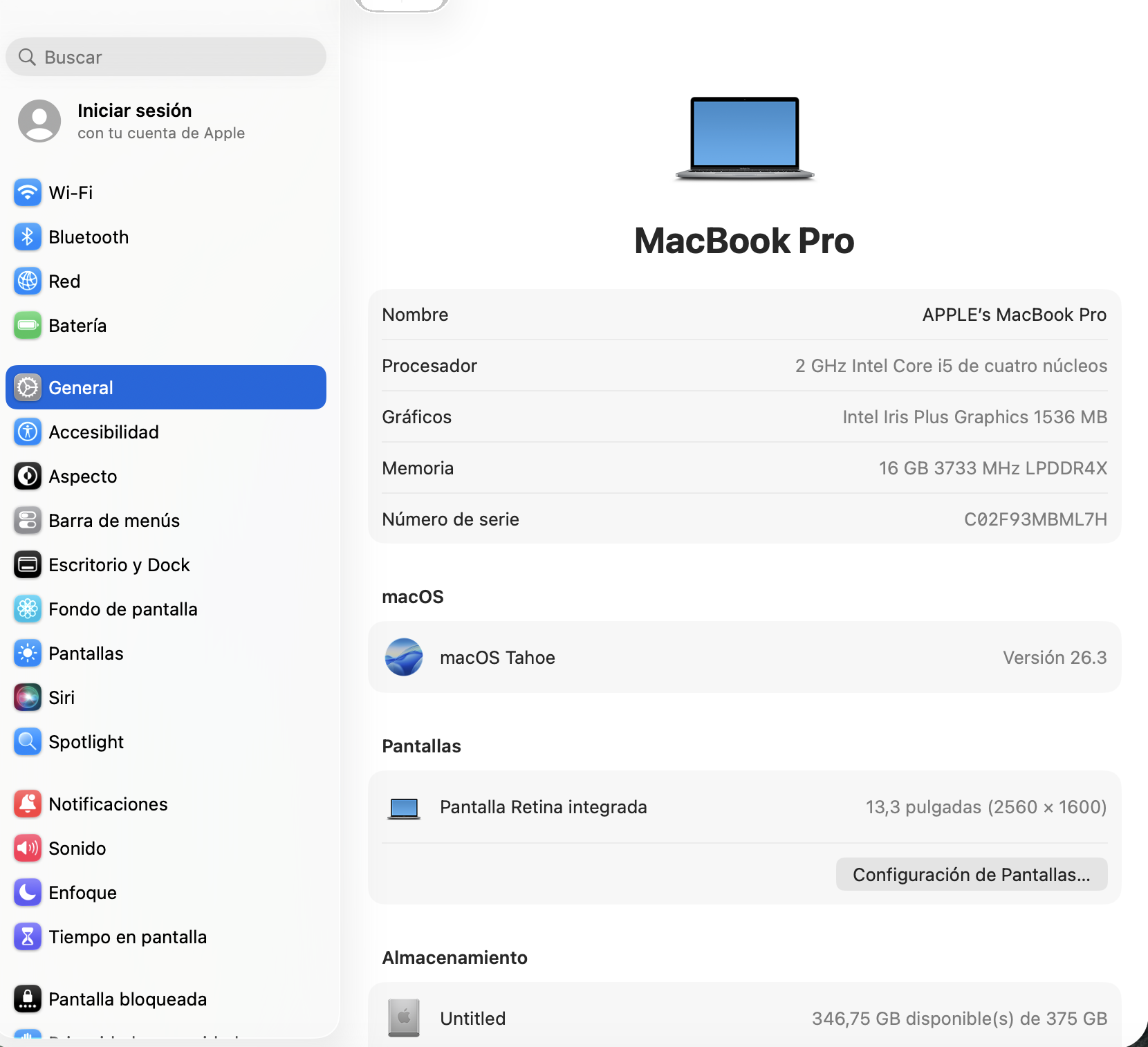The height and width of the screenshot is (1047, 1148).
Task: Click the Enfoque moon icon
Action: pos(28,893)
